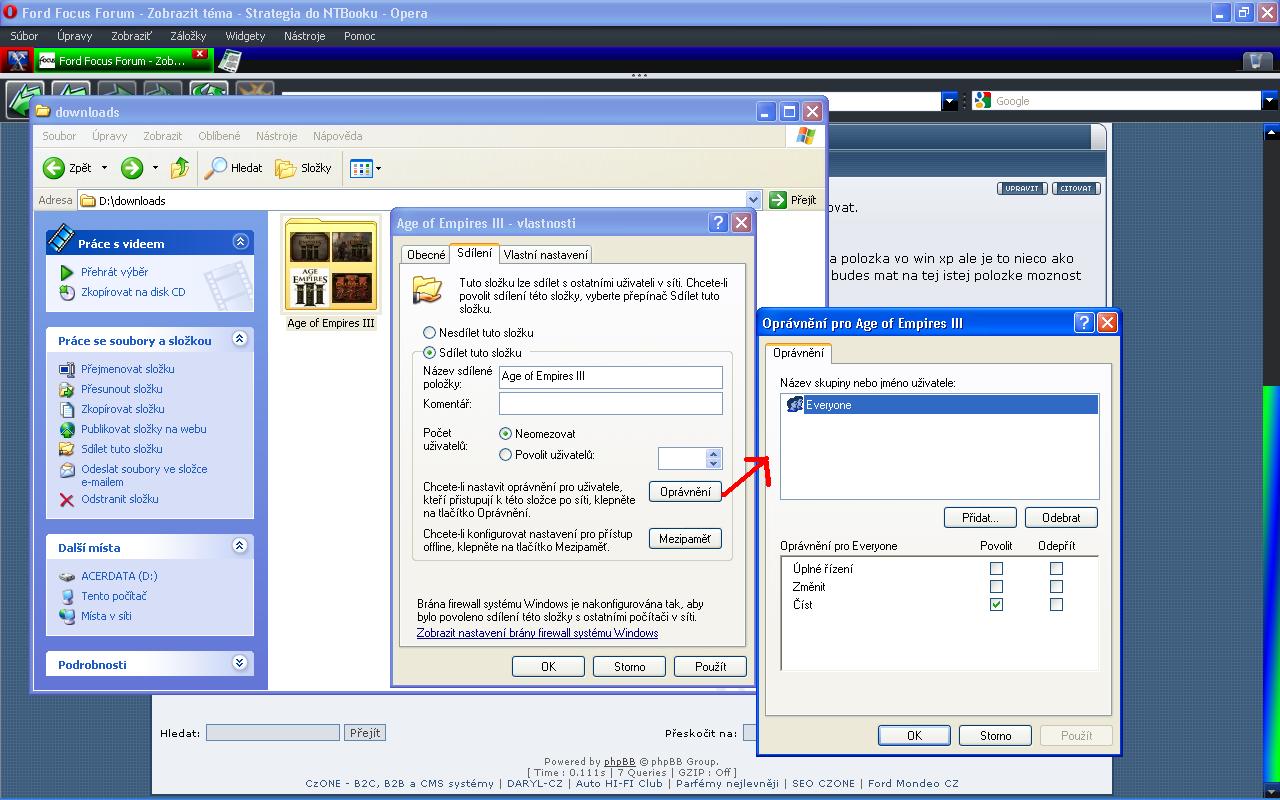Open the Adresa address bar dropdown
This screenshot has width=1280, height=800.
click(x=753, y=200)
